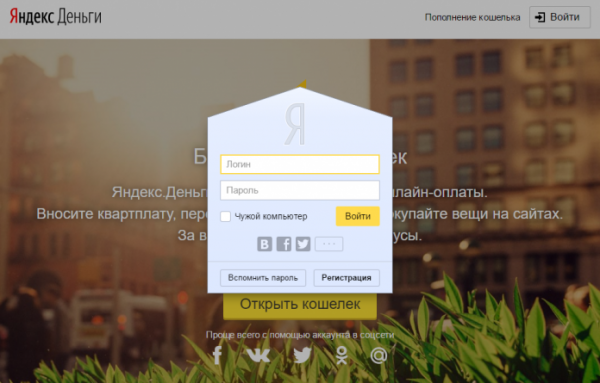This screenshot has width=600, height=383.
Task: Click the Twitter bird icon at page bottom
Action: pyautogui.click(x=302, y=355)
